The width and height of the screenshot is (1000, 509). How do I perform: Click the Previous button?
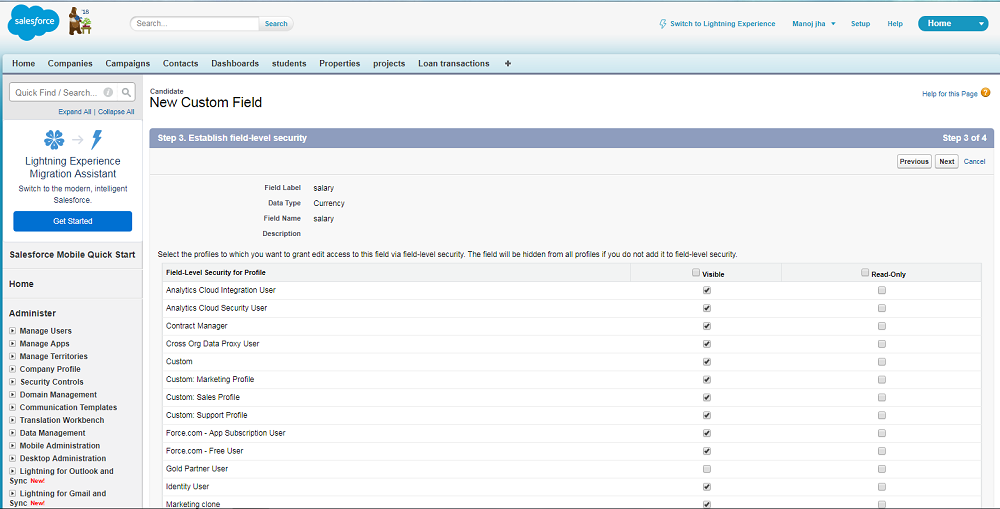pos(914,161)
